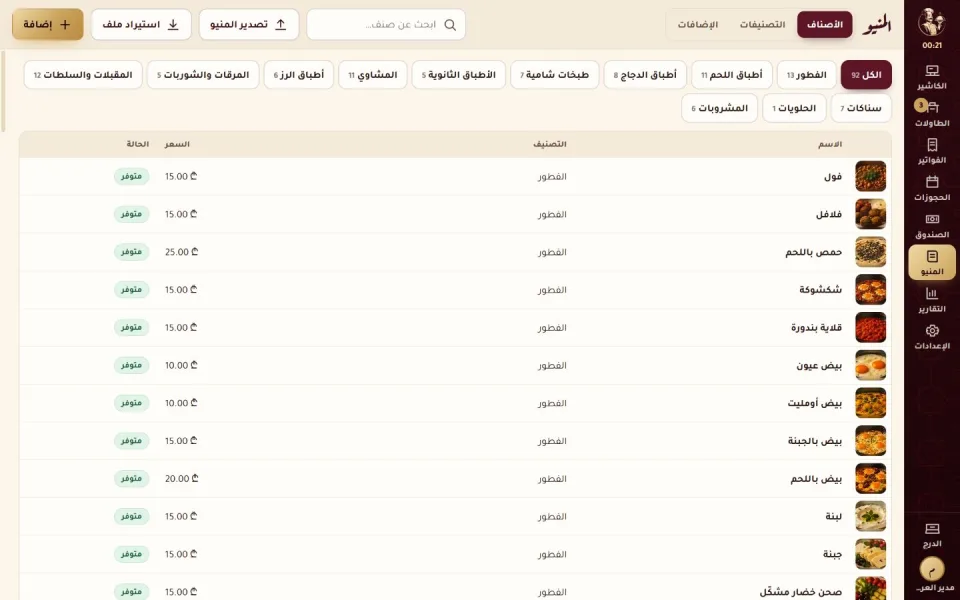Viewport: 960px width, 600px height.
Task: Open the مدير user profile avatar
Action: (932, 570)
